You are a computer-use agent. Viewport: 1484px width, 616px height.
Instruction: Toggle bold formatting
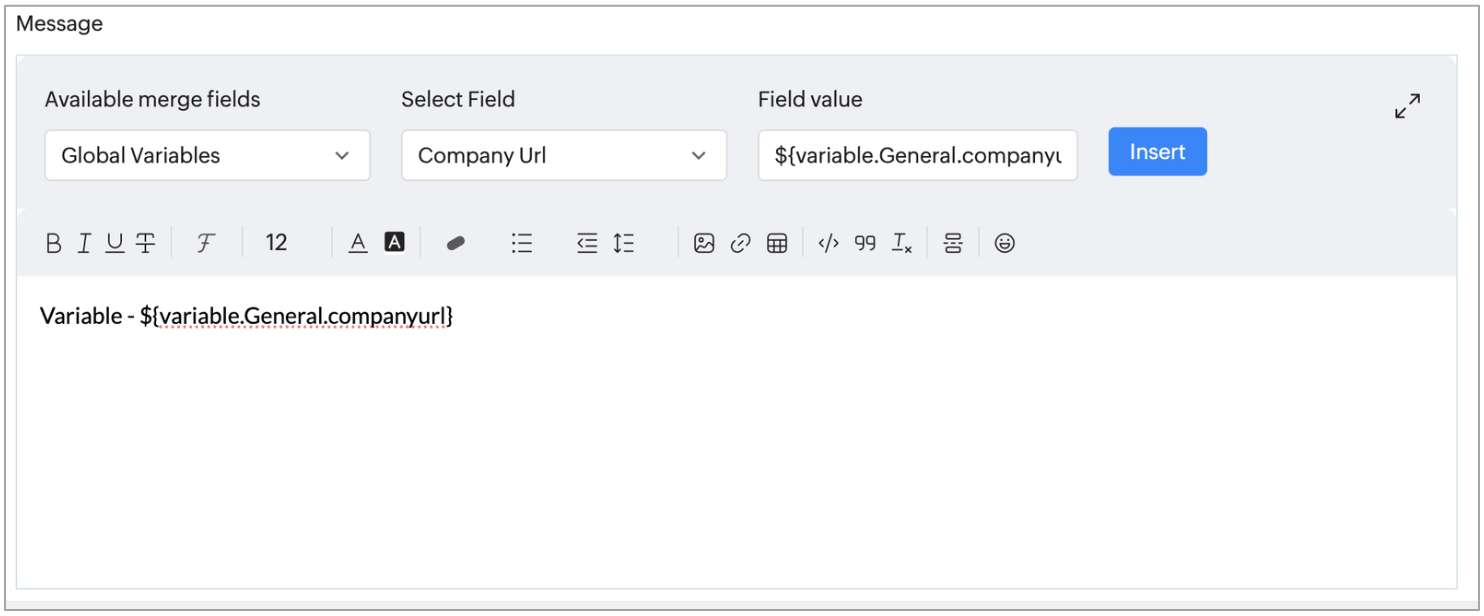pos(54,243)
